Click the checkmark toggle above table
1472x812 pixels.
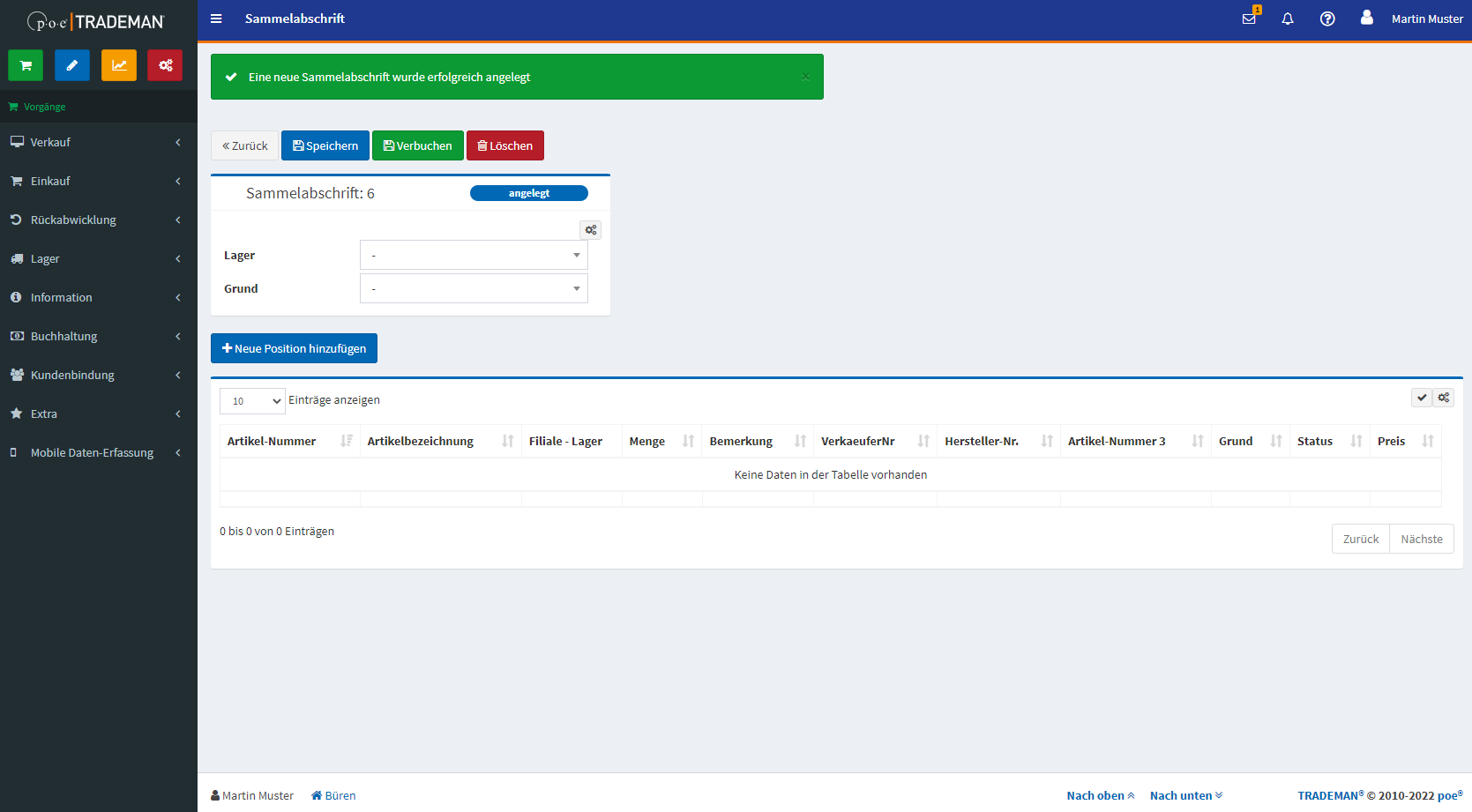1422,398
